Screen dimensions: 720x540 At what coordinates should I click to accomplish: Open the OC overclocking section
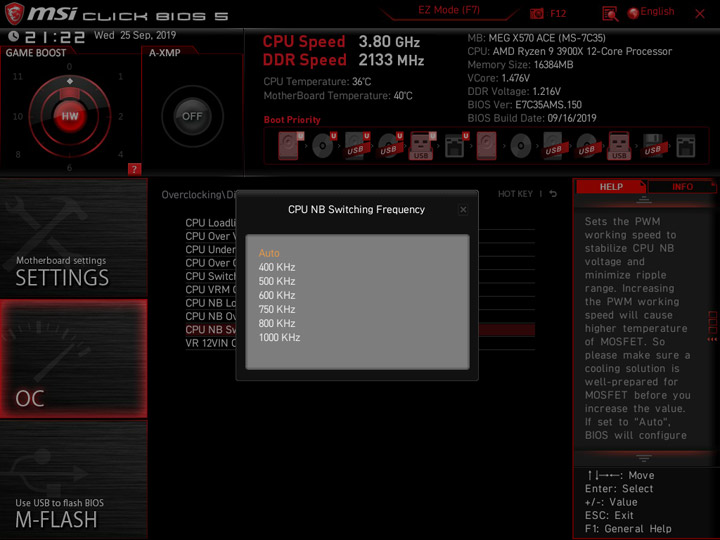click(73, 359)
